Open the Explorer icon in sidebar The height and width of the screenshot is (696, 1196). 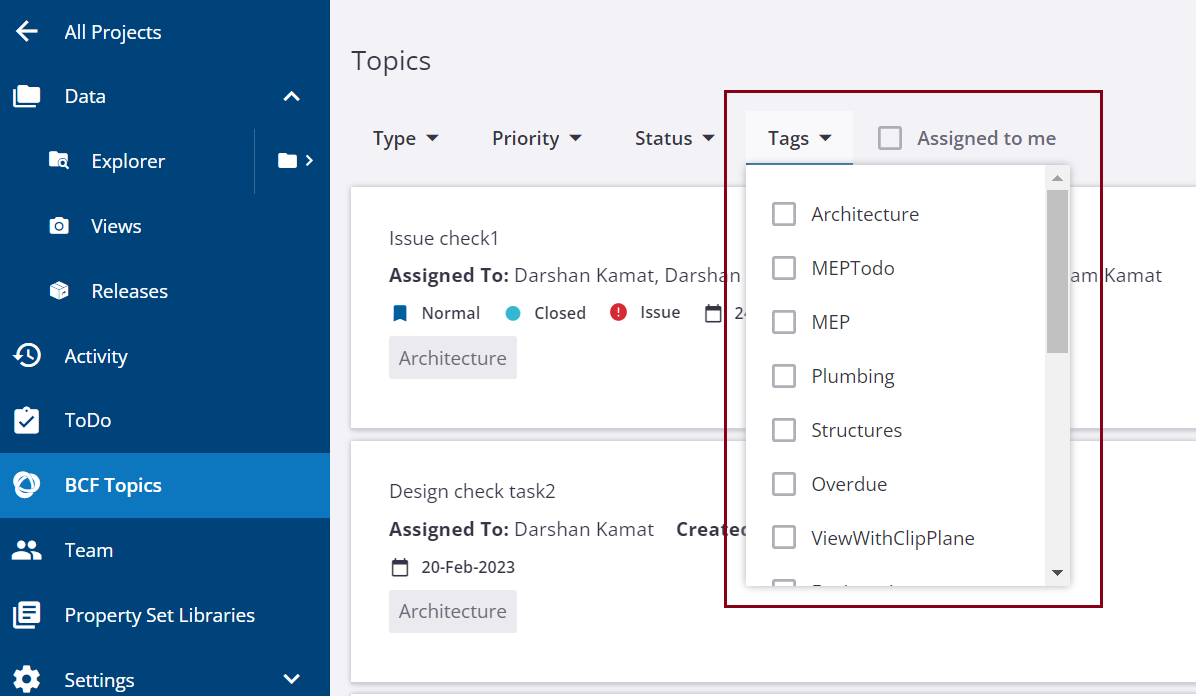point(59,161)
